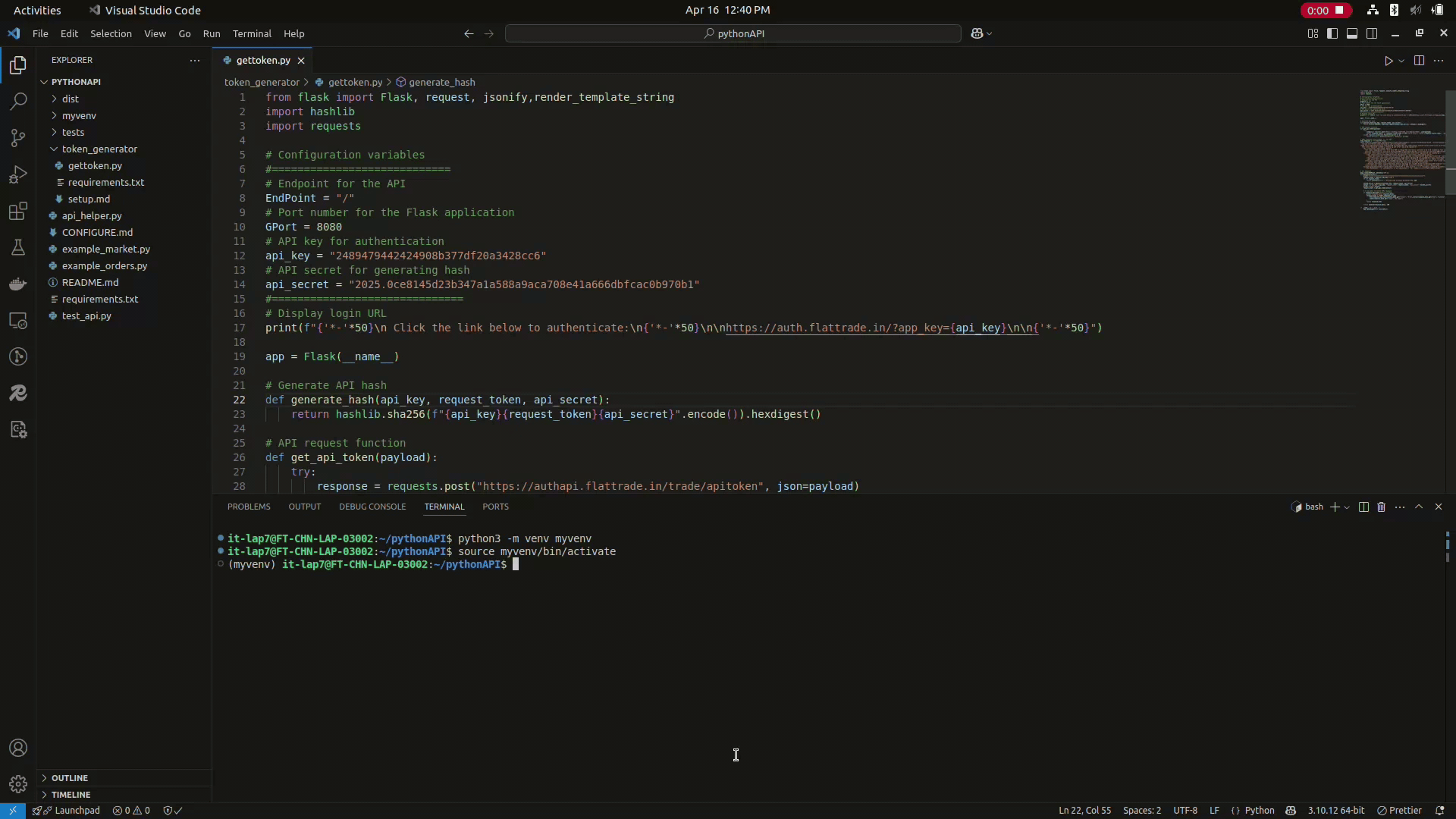
Task: Toggle the primary side bar visibility
Action: (x=1332, y=33)
